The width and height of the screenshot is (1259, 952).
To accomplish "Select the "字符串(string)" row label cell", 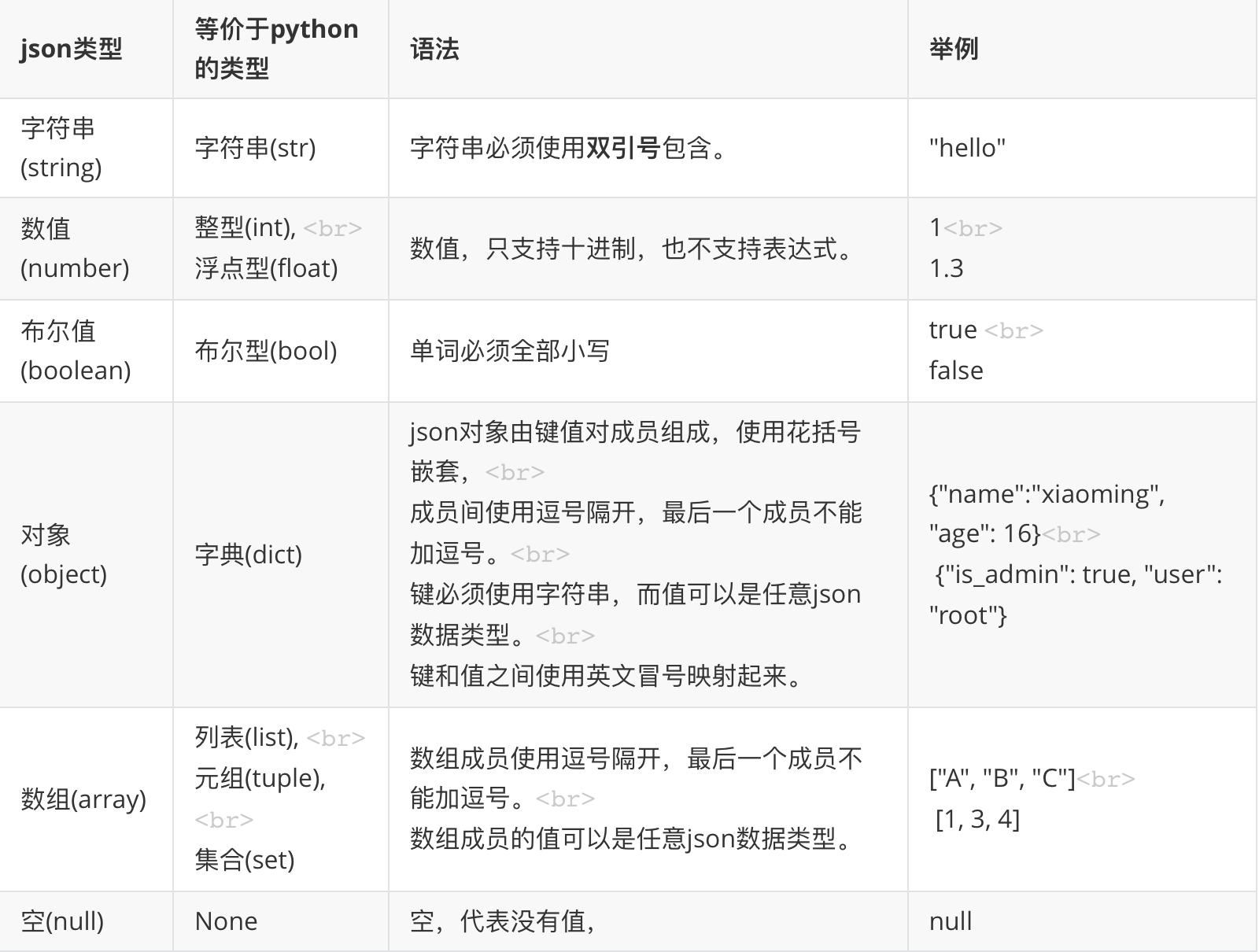I will point(61,148).
